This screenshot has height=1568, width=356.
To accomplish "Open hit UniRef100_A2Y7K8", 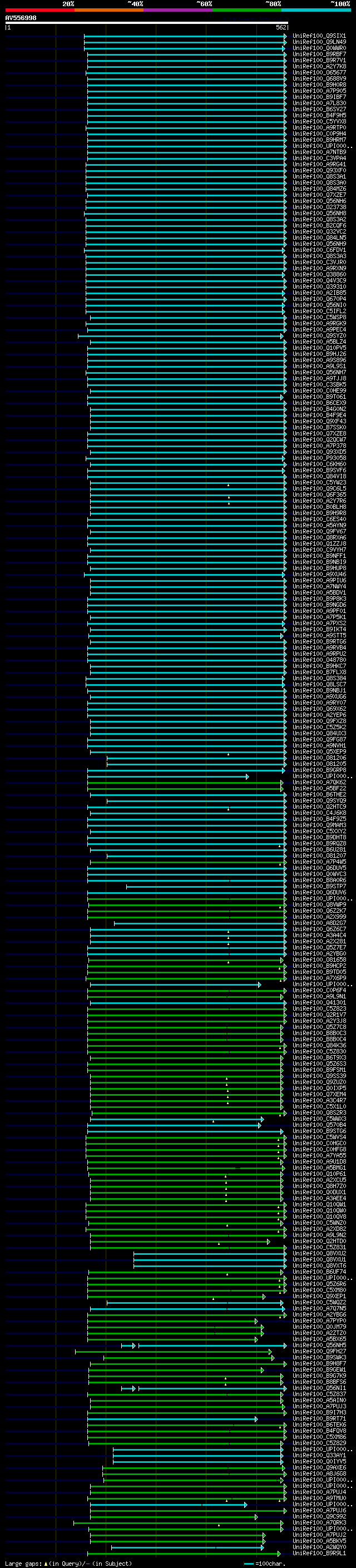I will [319, 66].
